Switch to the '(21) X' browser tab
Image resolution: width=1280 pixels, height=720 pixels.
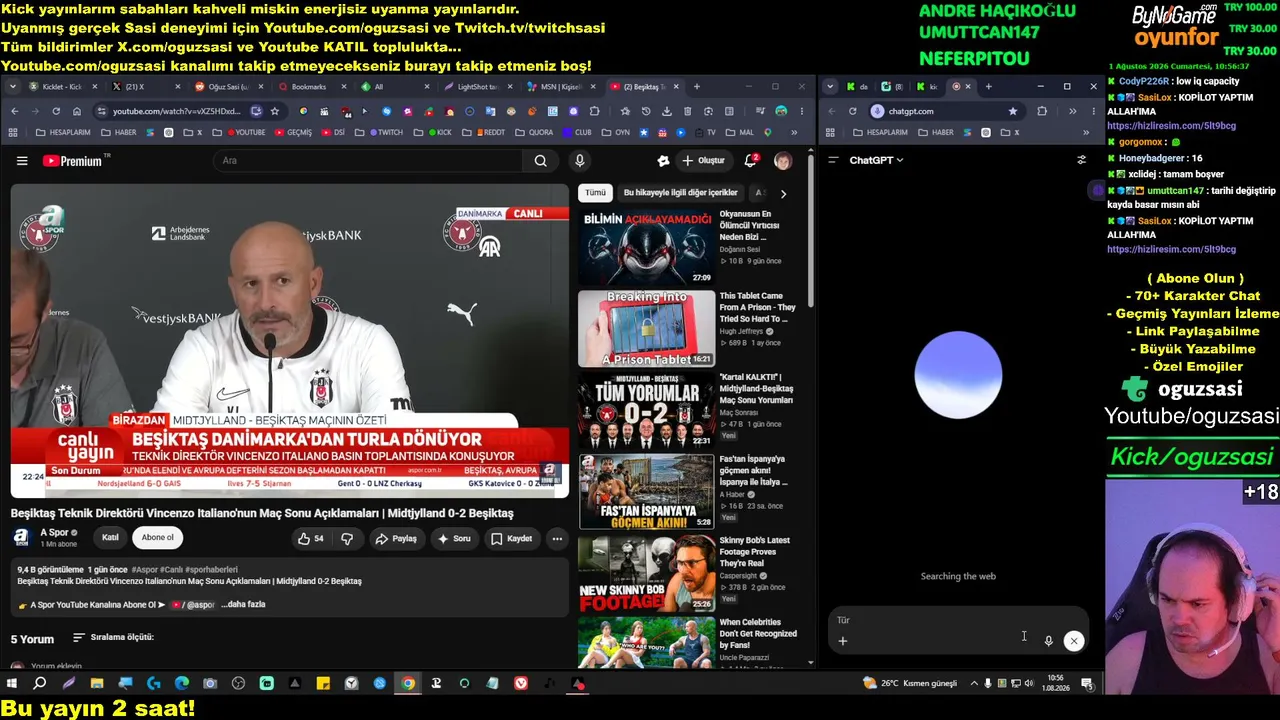(x=145, y=87)
